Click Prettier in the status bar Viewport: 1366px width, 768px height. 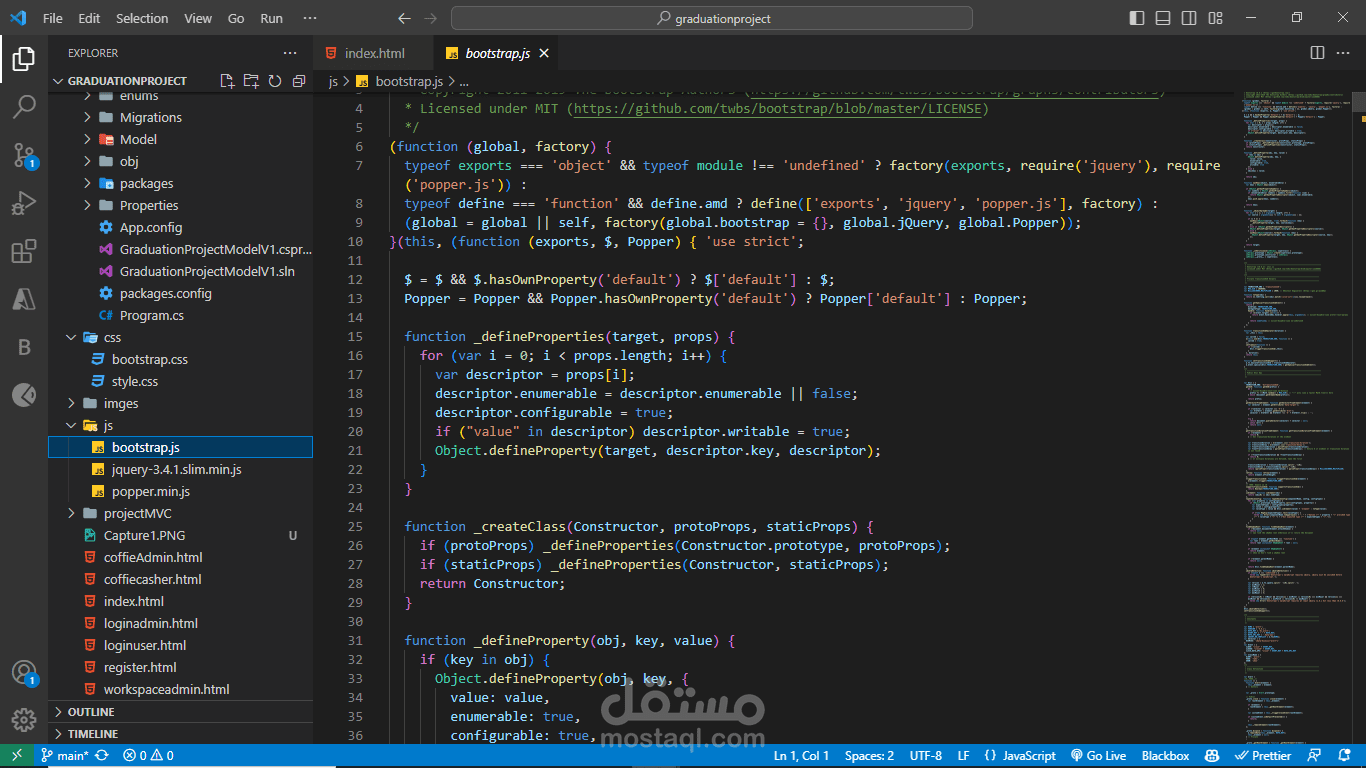(x=1263, y=756)
